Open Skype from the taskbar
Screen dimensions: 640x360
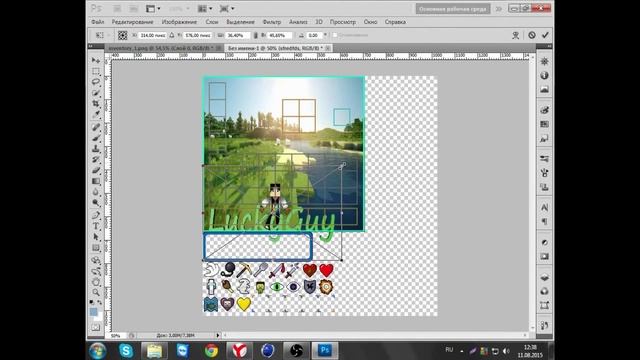[x=126, y=351]
